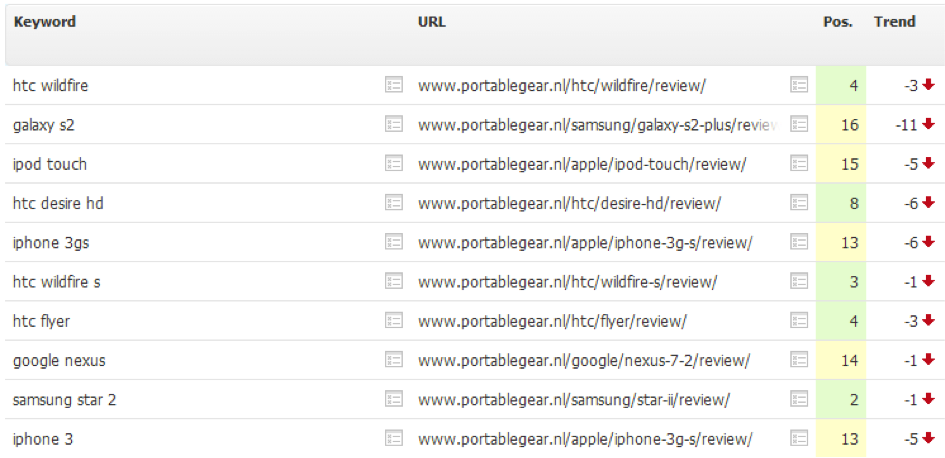This screenshot has height=458, width=945.
Task: Select the iphone 3 keyword row
Action: click(x=472, y=439)
